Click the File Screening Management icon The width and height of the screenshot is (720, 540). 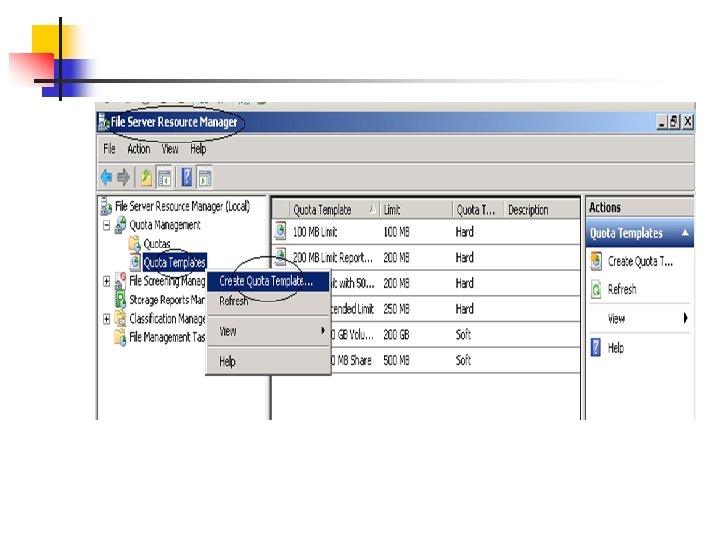click(120, 281)
